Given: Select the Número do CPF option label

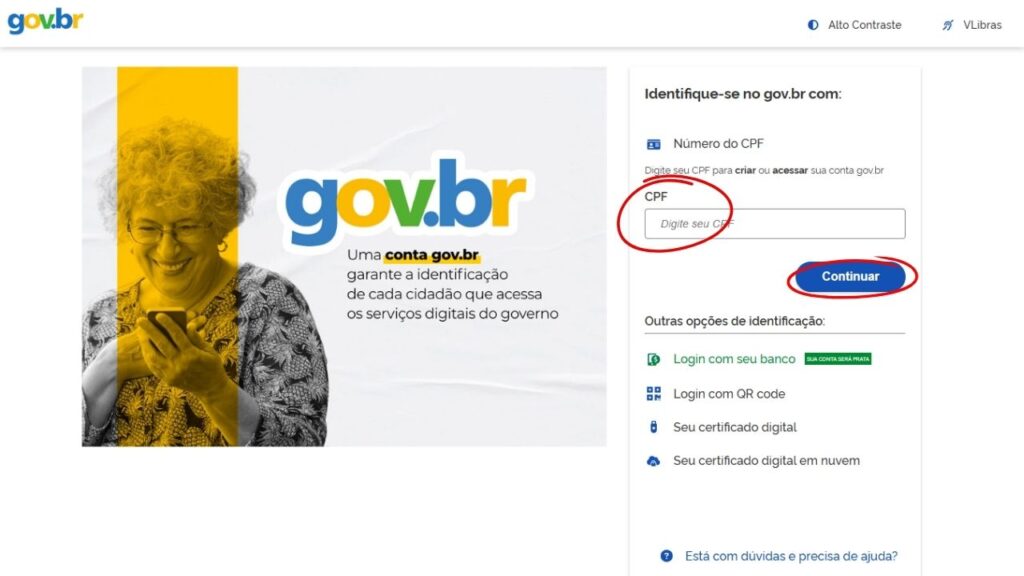Looking at the screenshot, I should click(718, 144).
